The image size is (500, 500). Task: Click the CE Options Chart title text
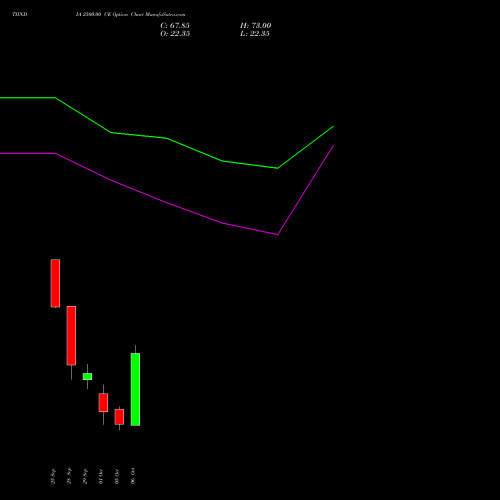130,15
